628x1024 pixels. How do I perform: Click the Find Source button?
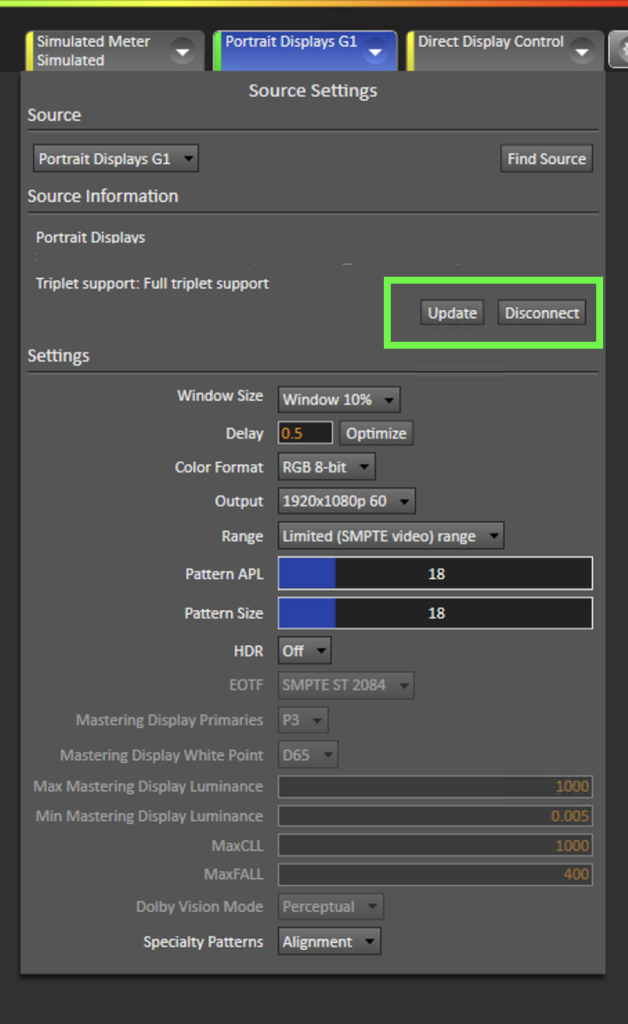click(x=546, y=159)
